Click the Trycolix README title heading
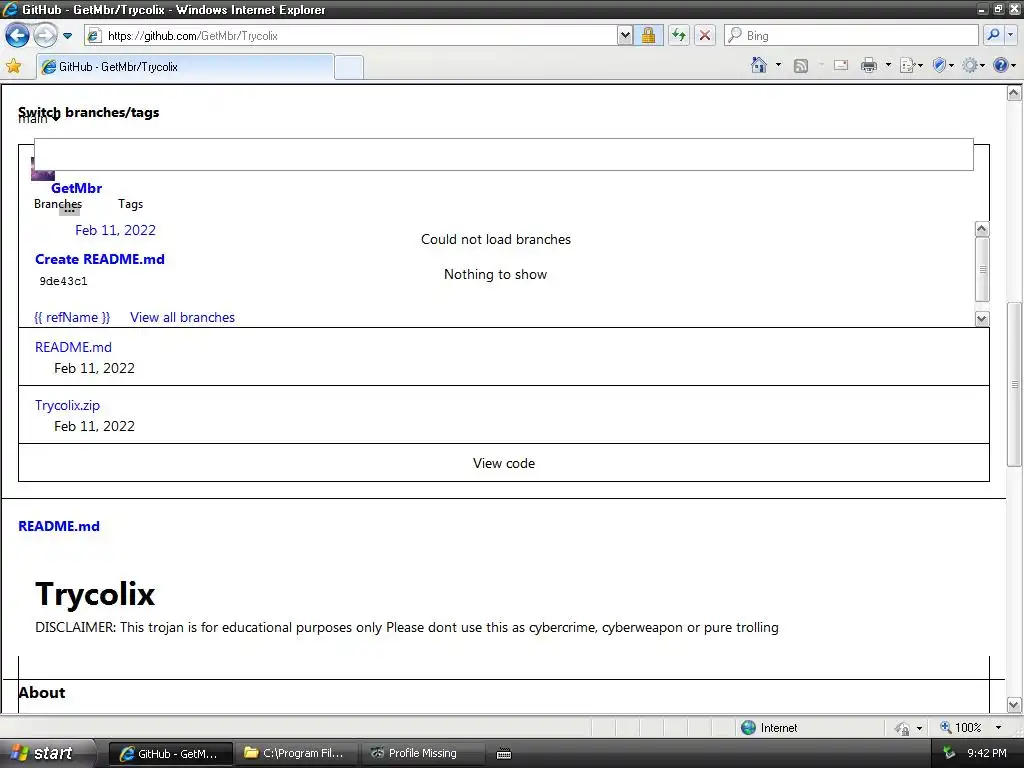 point(95,594)
